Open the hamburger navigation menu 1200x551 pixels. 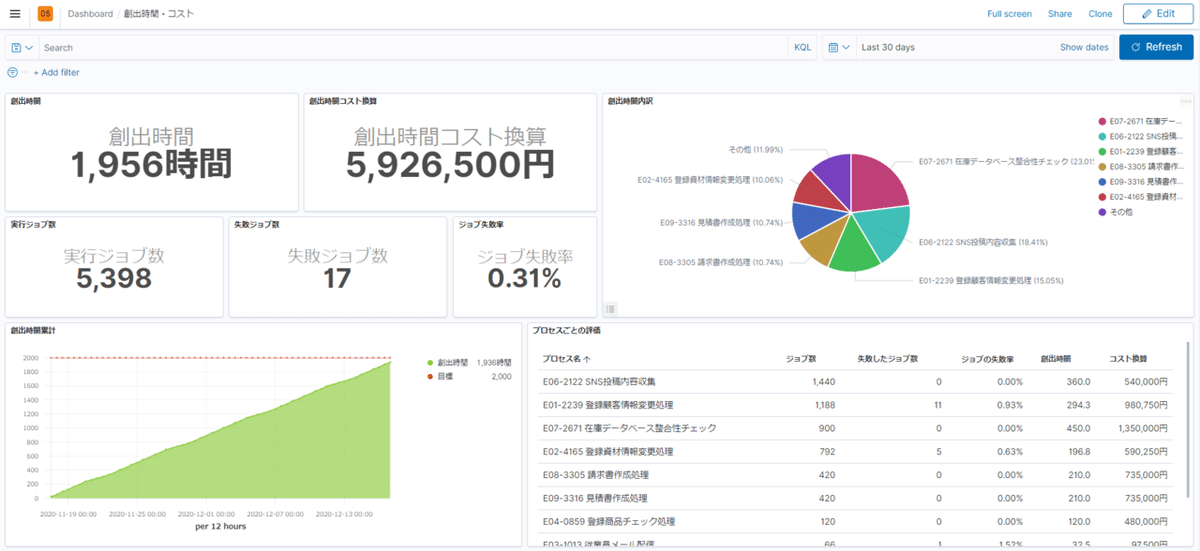coord(14,14)
